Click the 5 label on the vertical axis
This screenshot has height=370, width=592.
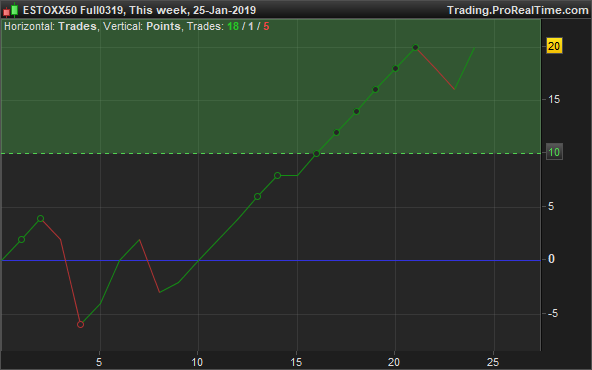551,207
